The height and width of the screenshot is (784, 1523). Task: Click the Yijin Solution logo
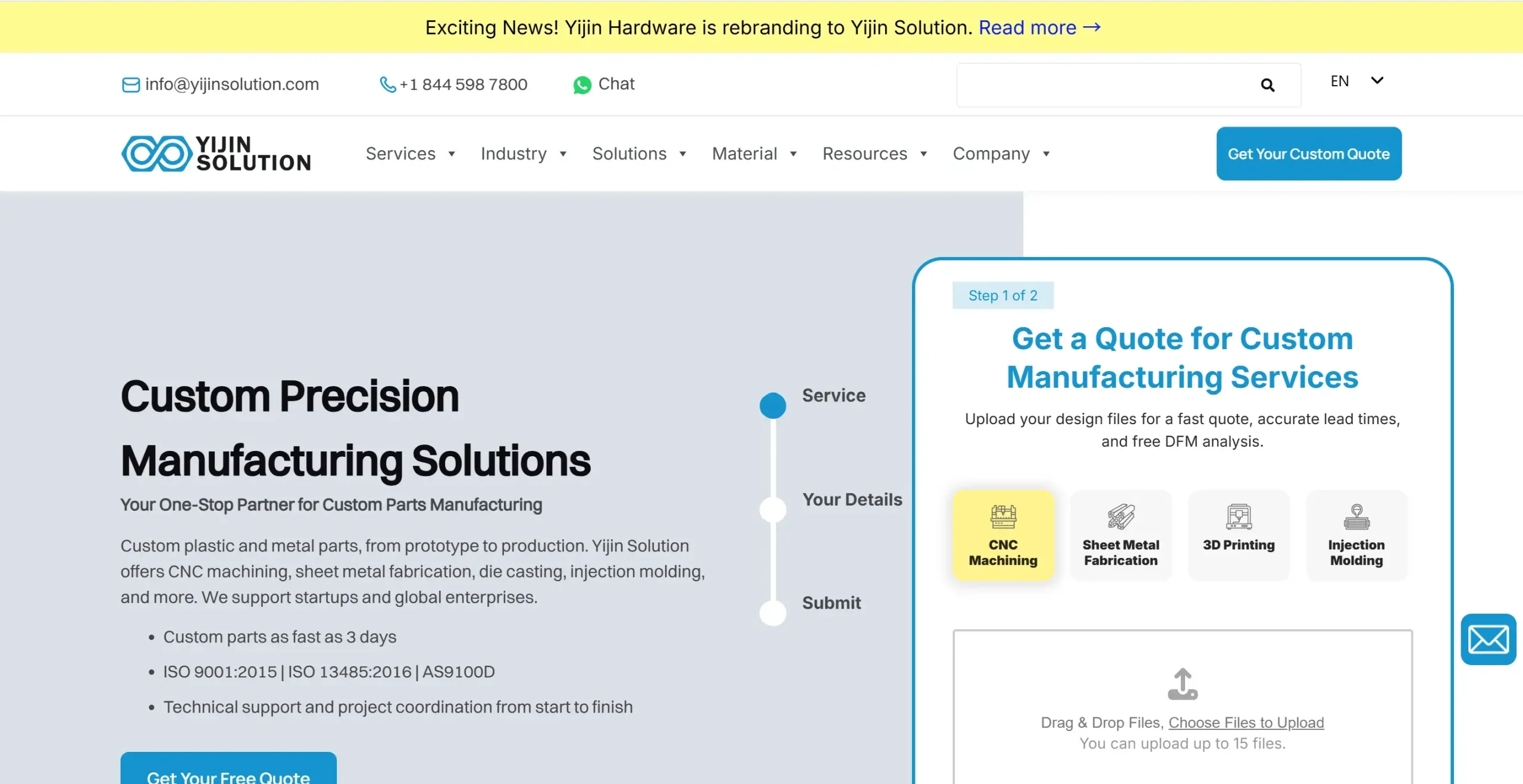[x=216, y=153]
